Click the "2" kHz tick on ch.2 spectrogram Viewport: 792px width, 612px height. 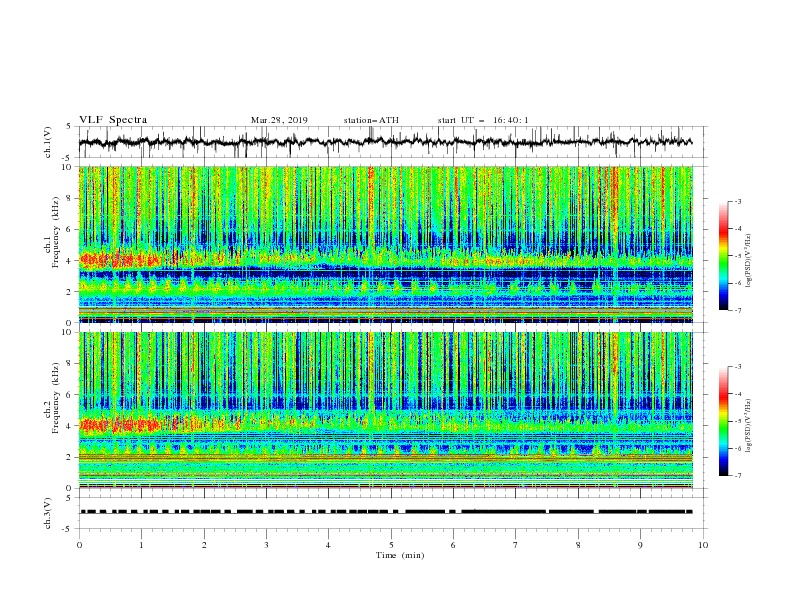(70, 457)
